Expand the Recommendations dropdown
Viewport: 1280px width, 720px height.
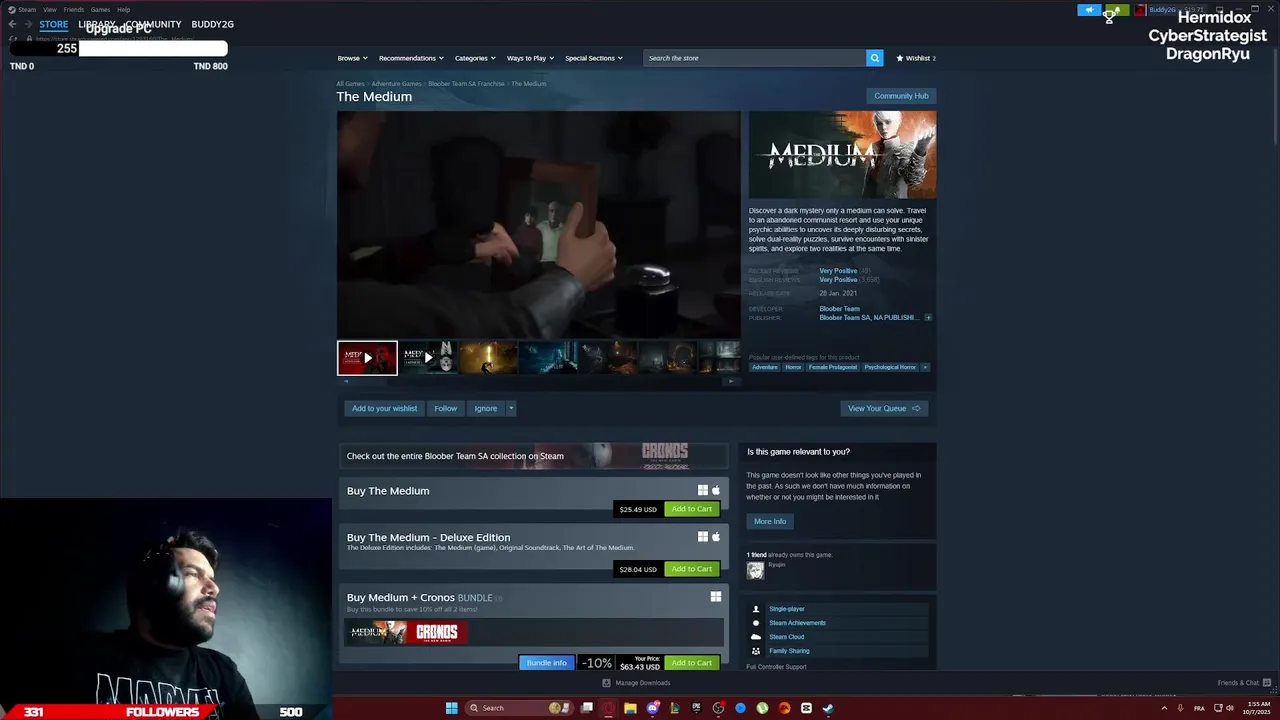point(411,58)
